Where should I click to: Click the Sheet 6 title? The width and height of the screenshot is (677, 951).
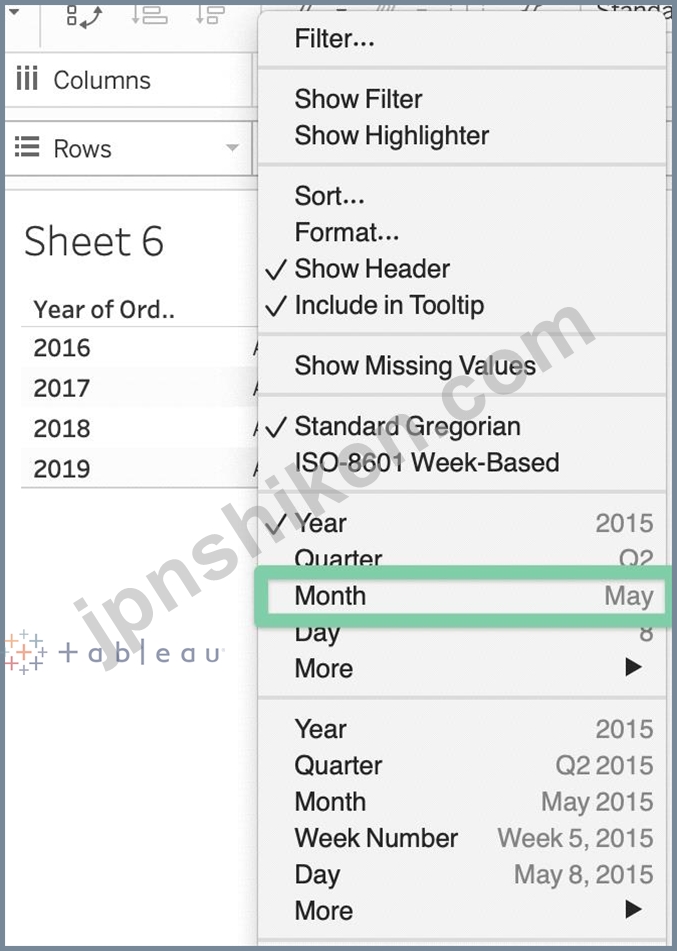pos(93,242)
